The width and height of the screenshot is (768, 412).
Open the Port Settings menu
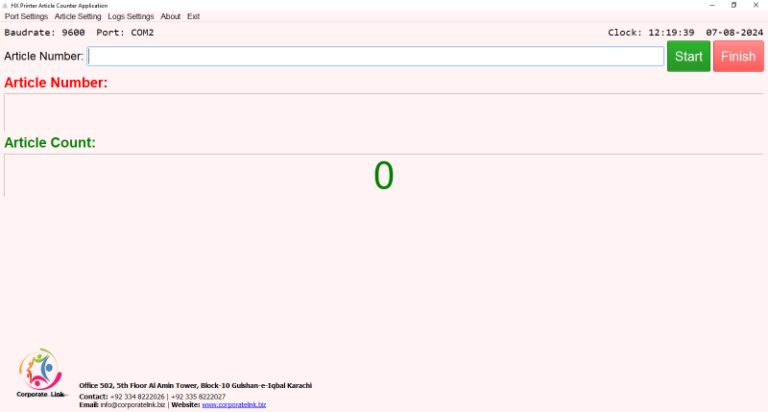click(26, 17)
